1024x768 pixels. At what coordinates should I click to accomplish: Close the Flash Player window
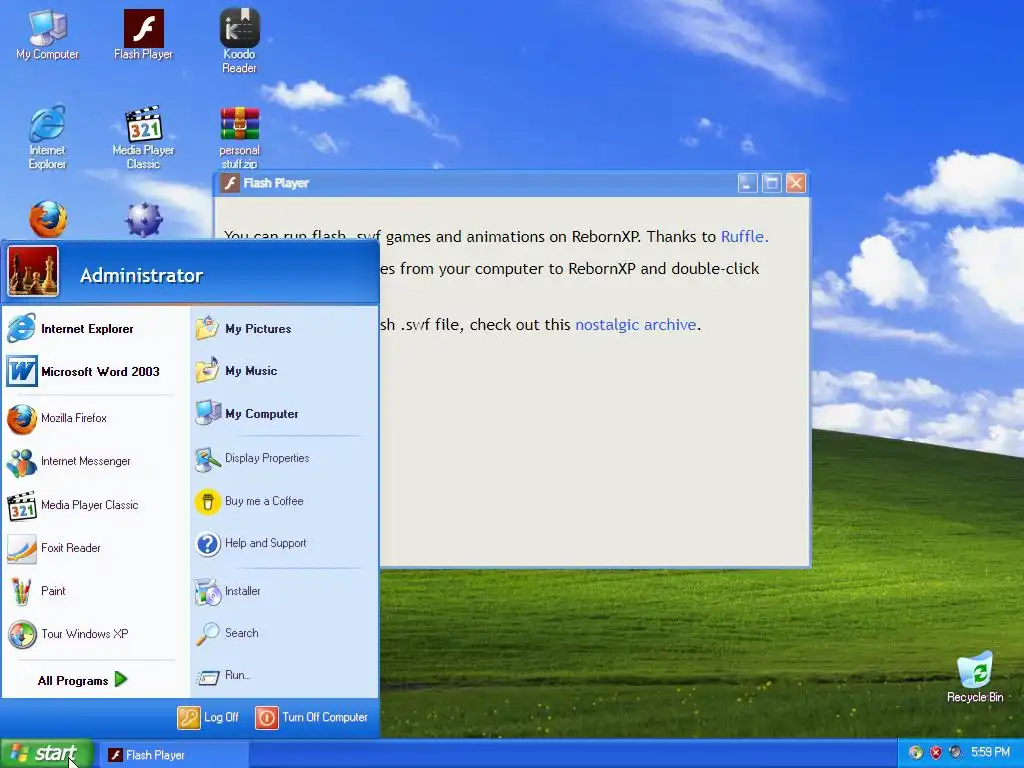click(795, 183)
